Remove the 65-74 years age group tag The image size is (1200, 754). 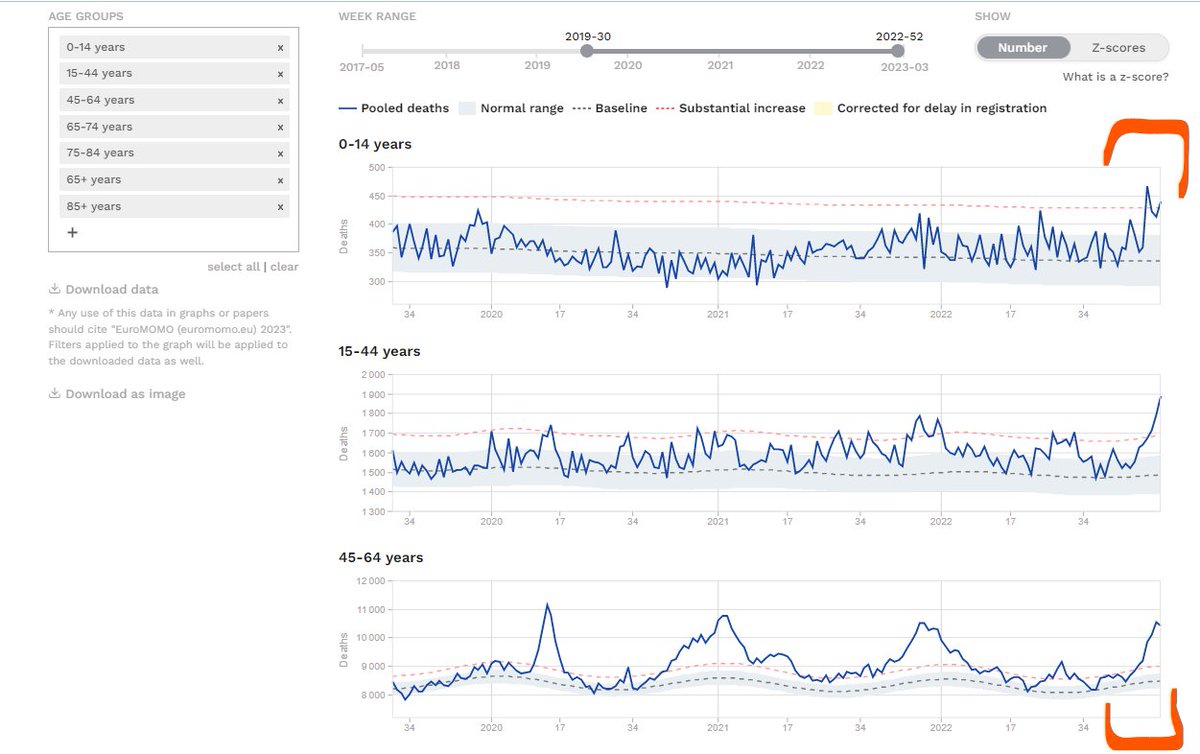280,127
